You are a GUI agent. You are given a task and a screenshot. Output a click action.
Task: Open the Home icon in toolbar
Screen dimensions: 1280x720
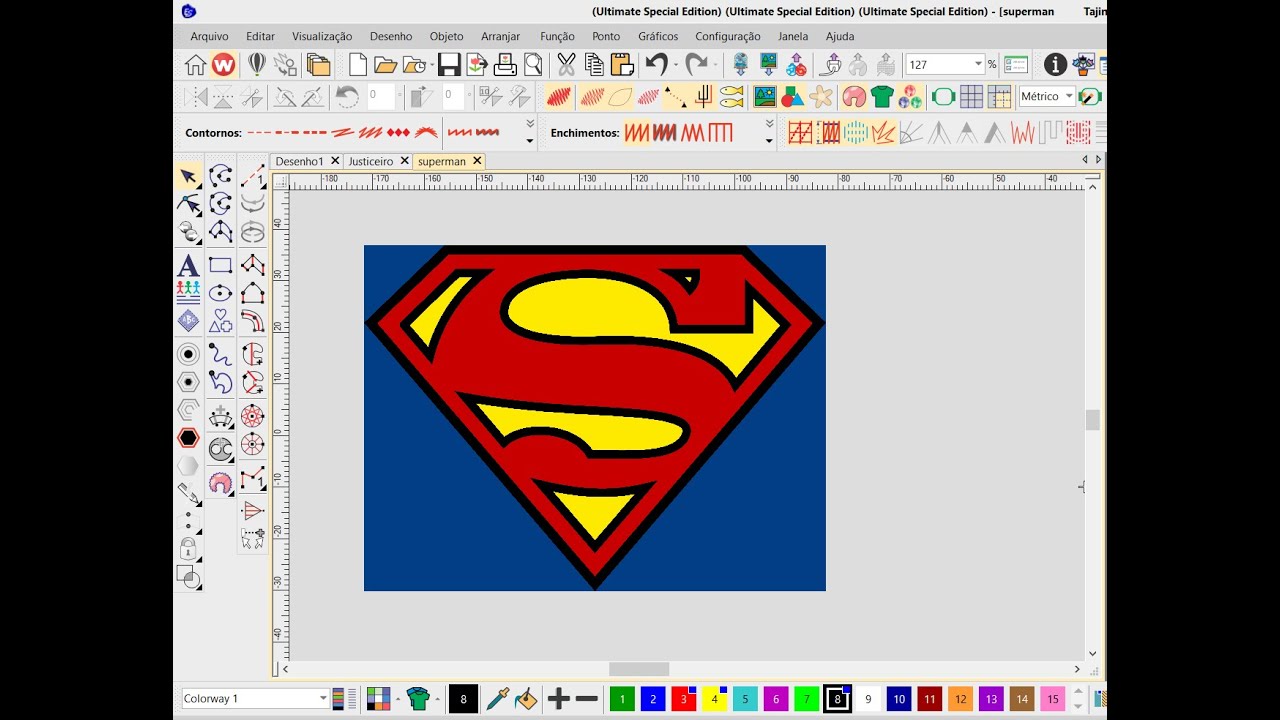pos(195,65)
